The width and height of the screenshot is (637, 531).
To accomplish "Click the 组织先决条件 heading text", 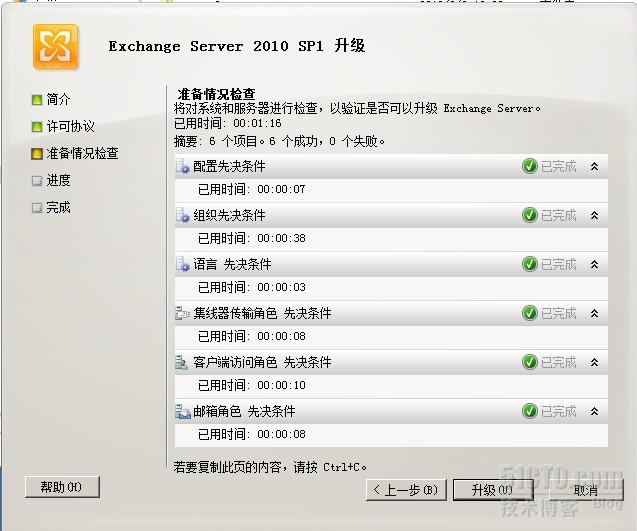I will tap(229, 215).
